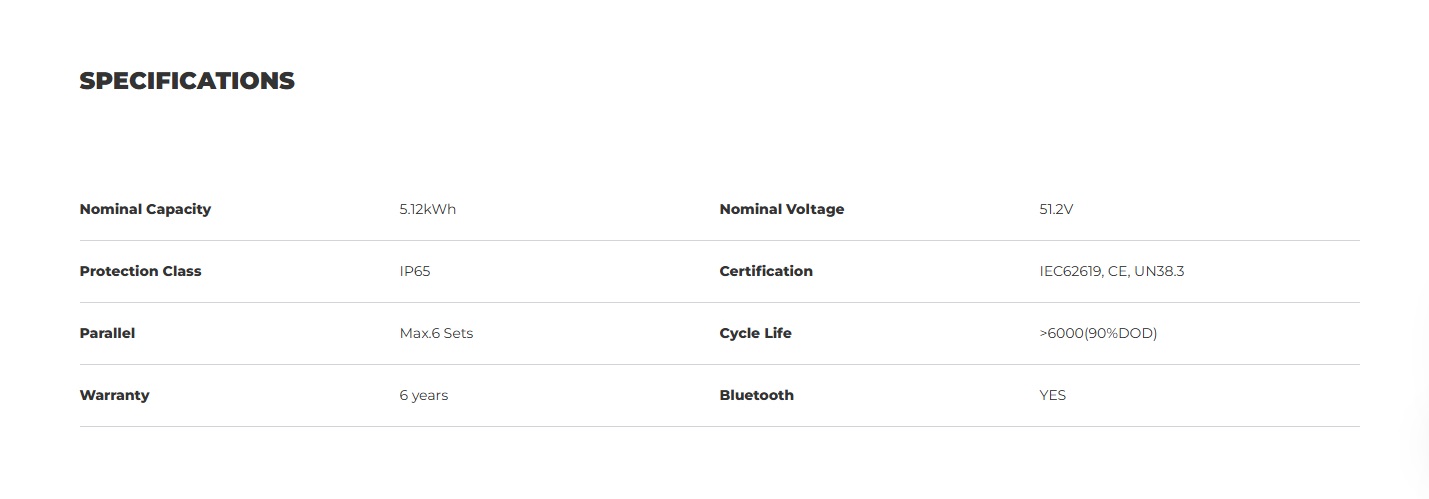Click the 5.12kWh capacity value

(x=427, y=209)
